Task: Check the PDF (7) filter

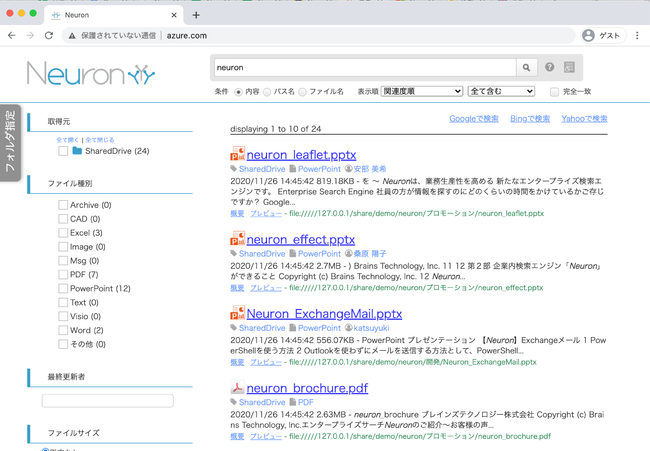Action: [x=63, y=274]
